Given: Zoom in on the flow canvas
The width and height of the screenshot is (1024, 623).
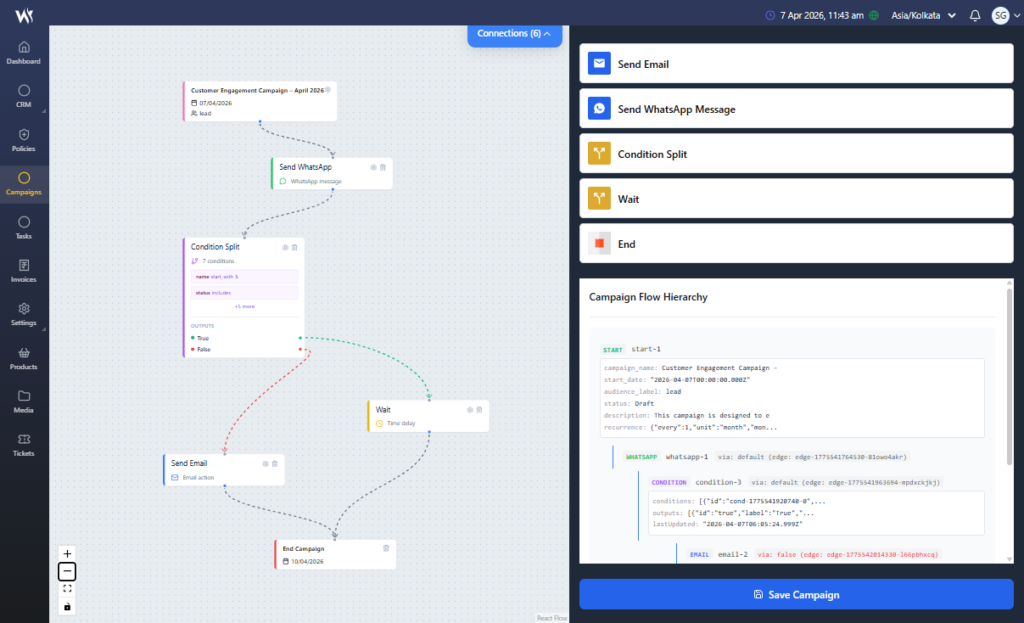Looking at the screenshot, I should point(67,554).
